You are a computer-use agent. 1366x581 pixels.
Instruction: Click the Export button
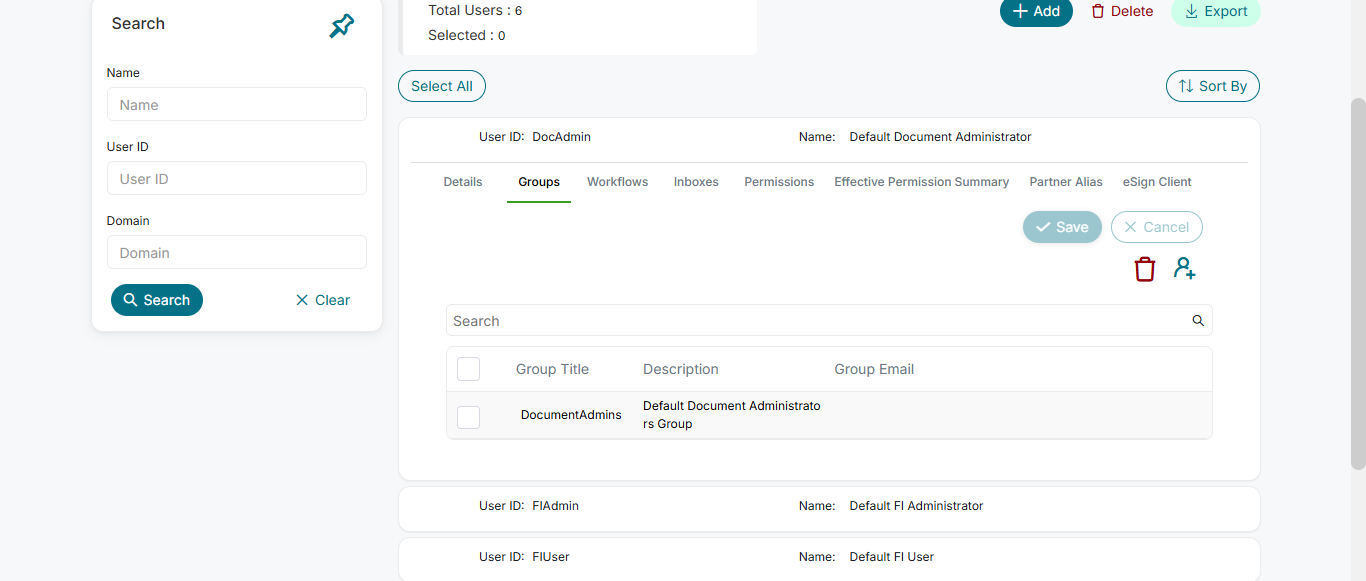point(1215,12)
